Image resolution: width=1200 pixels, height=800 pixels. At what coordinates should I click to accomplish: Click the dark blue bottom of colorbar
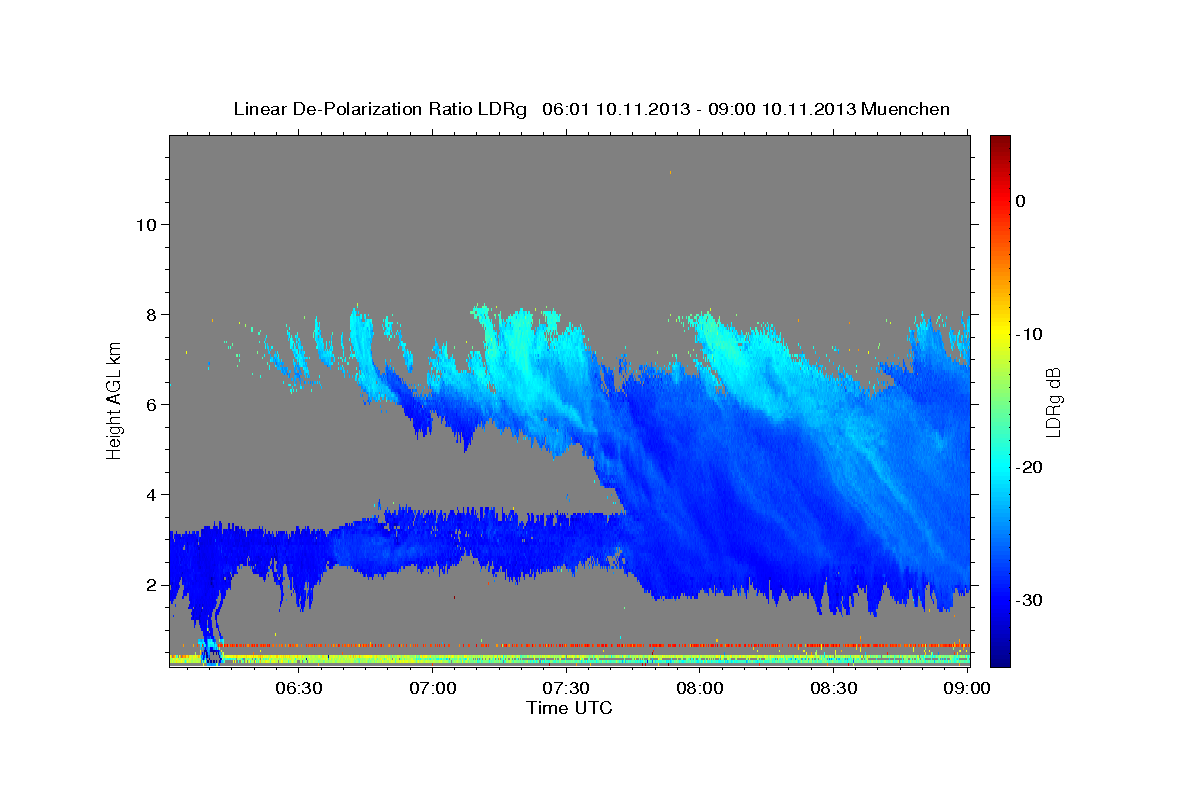point(1000,655)
